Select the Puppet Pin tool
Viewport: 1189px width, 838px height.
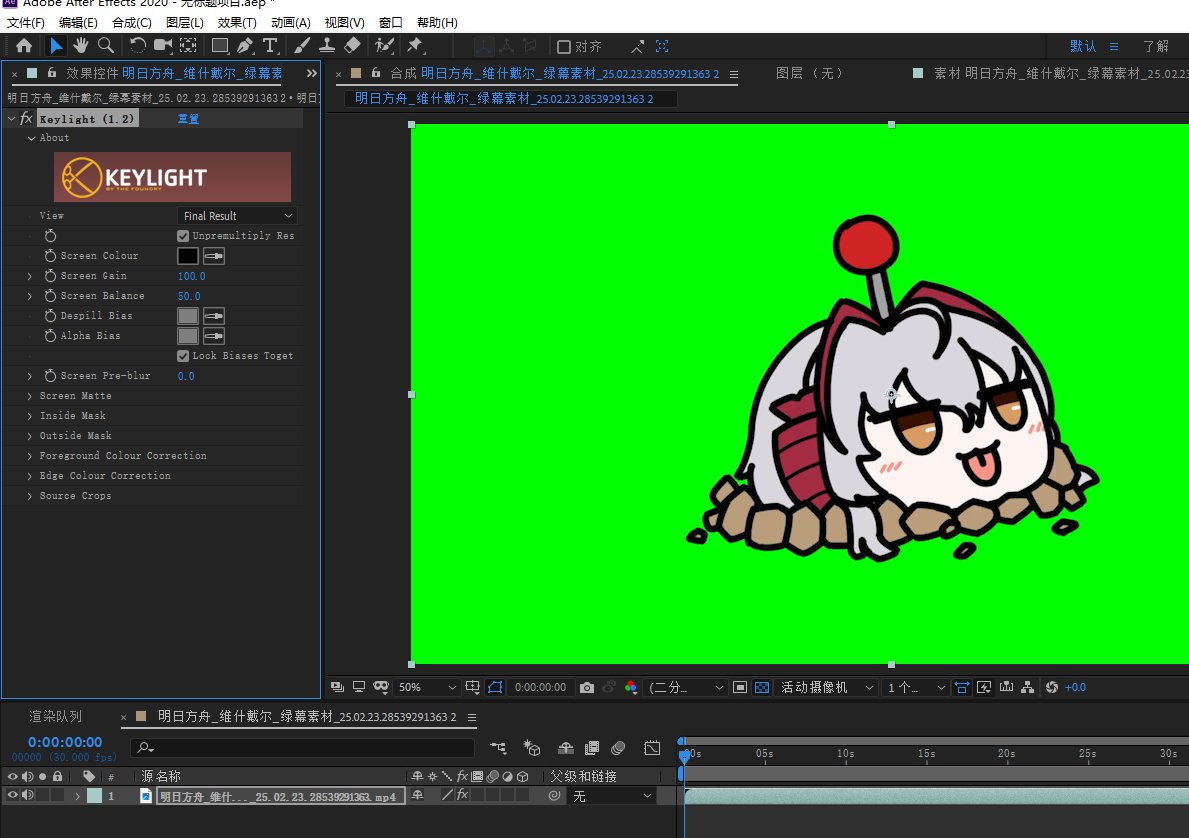pos(415,46)
